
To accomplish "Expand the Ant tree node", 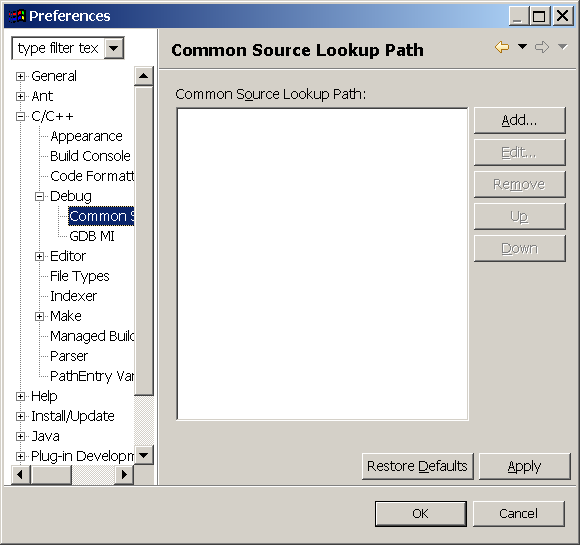I will pyautogui.click(x=20, y=97).
